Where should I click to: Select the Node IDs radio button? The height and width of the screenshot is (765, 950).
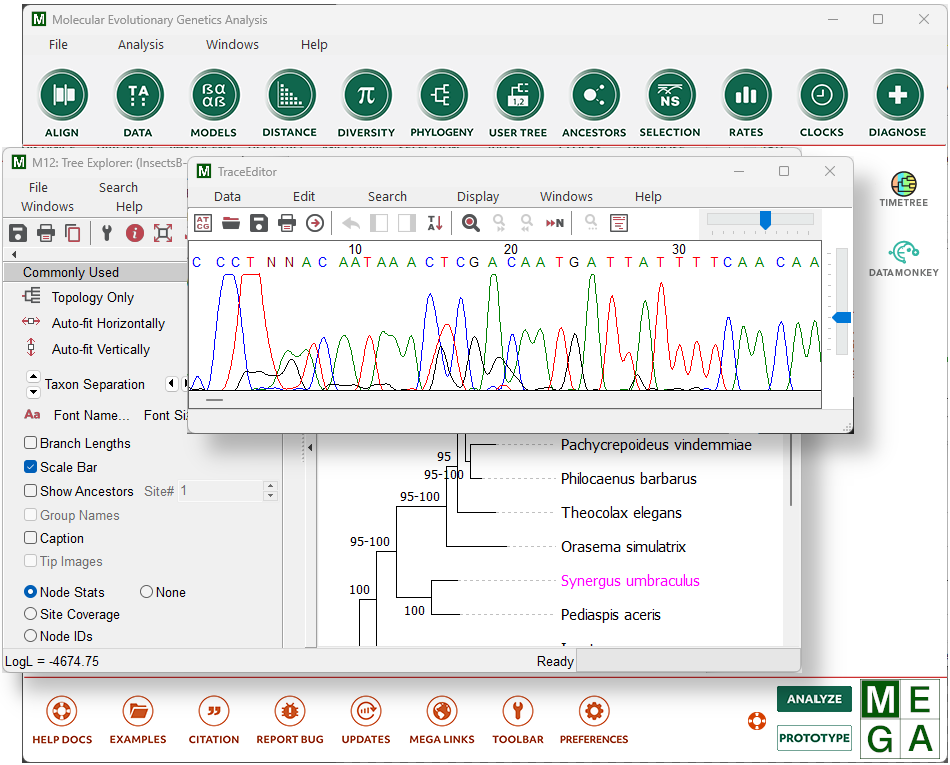(30, 636)
